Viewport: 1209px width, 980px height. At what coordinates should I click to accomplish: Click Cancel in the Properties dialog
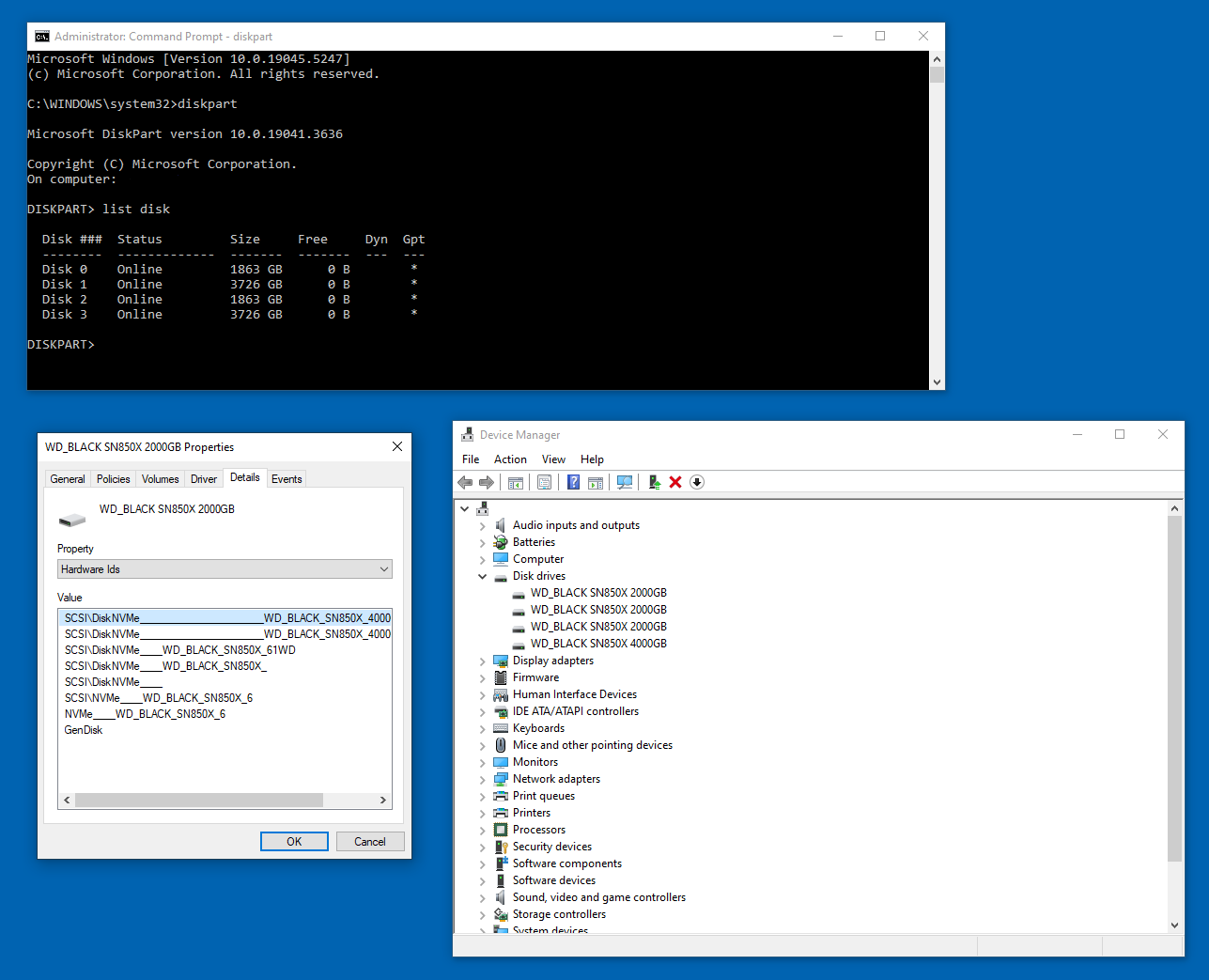370,842
